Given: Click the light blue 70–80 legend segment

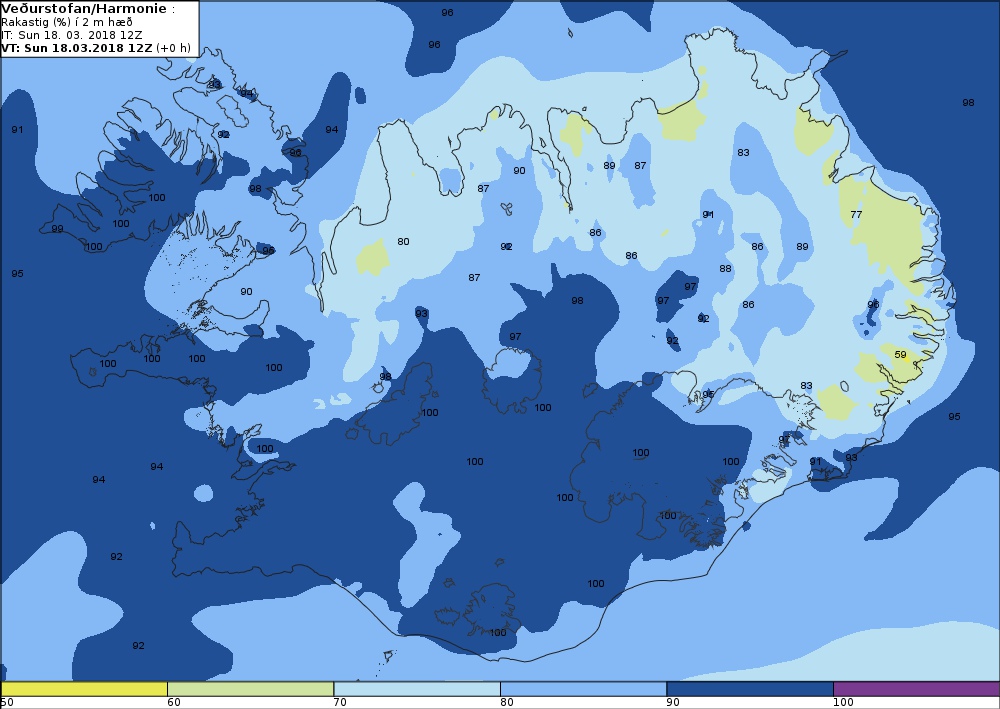Looking at the screenshot, I should (417, 689).
